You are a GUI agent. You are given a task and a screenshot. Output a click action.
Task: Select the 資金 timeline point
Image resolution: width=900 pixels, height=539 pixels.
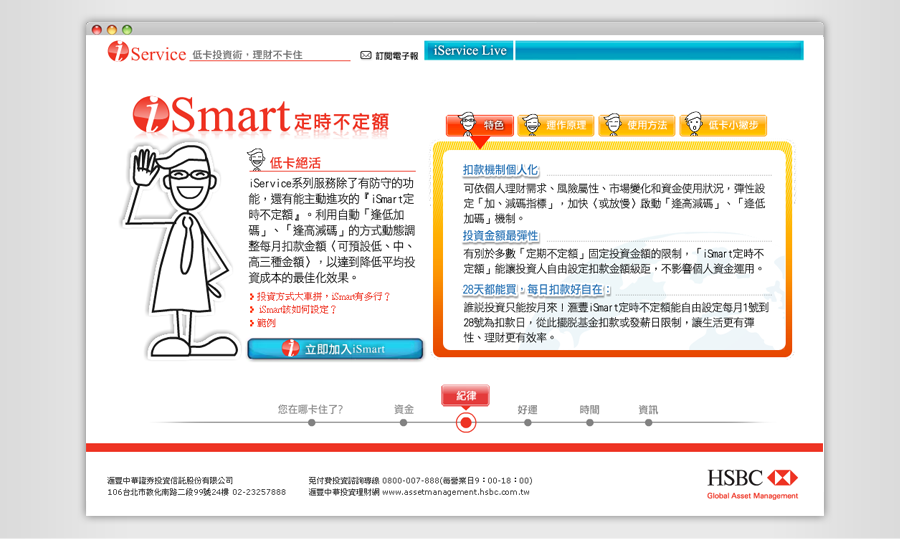pos(404,422)
